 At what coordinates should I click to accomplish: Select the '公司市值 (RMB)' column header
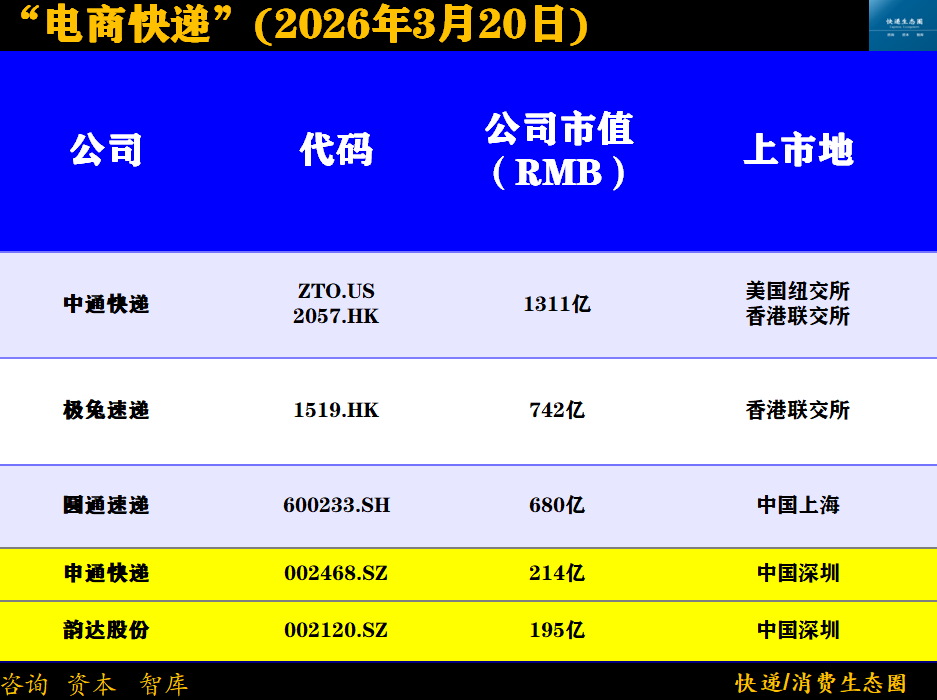pos(559,150)
